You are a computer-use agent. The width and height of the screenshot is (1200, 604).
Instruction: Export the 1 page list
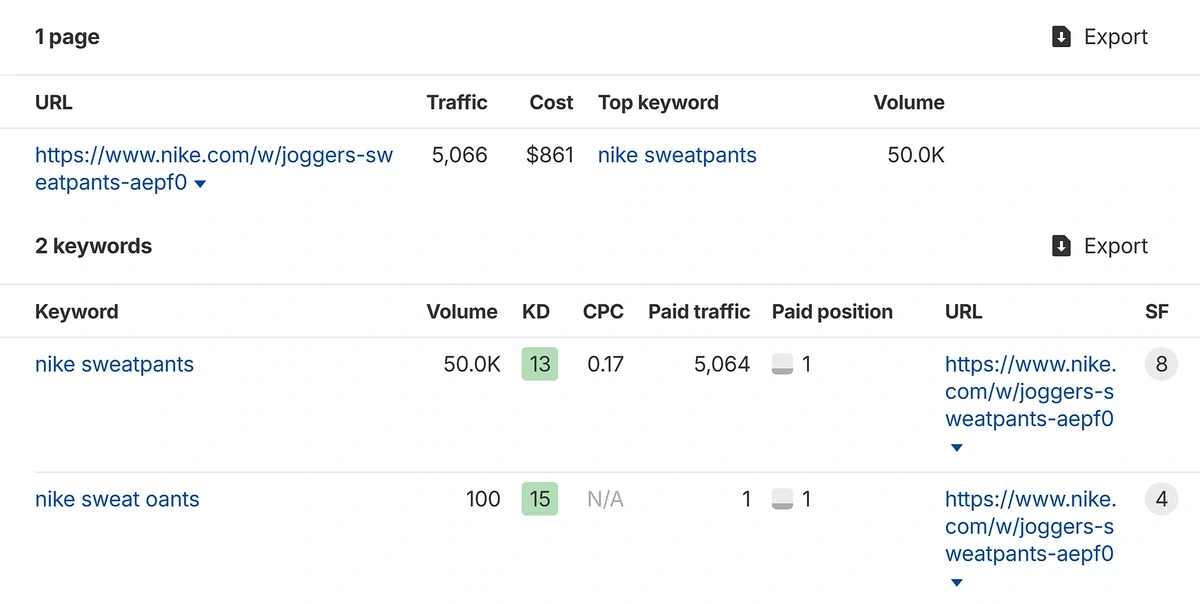(x=1100, y=37)
